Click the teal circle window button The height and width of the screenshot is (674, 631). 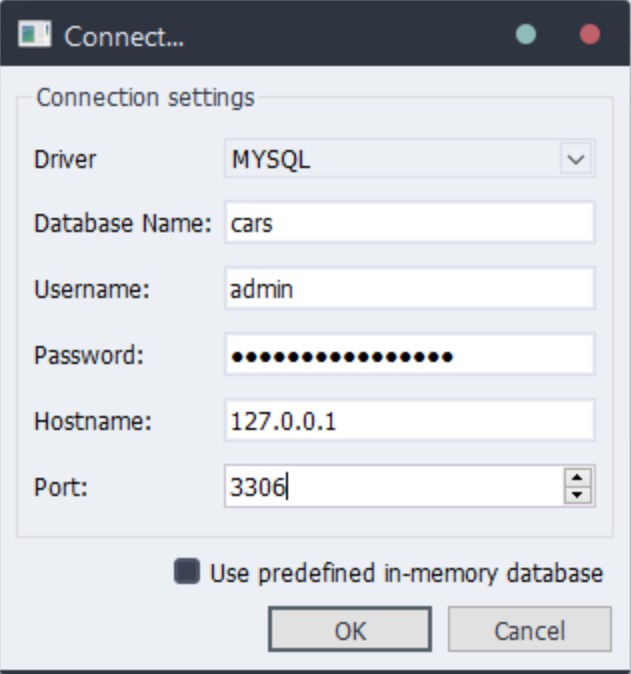[x=525, y=35]
